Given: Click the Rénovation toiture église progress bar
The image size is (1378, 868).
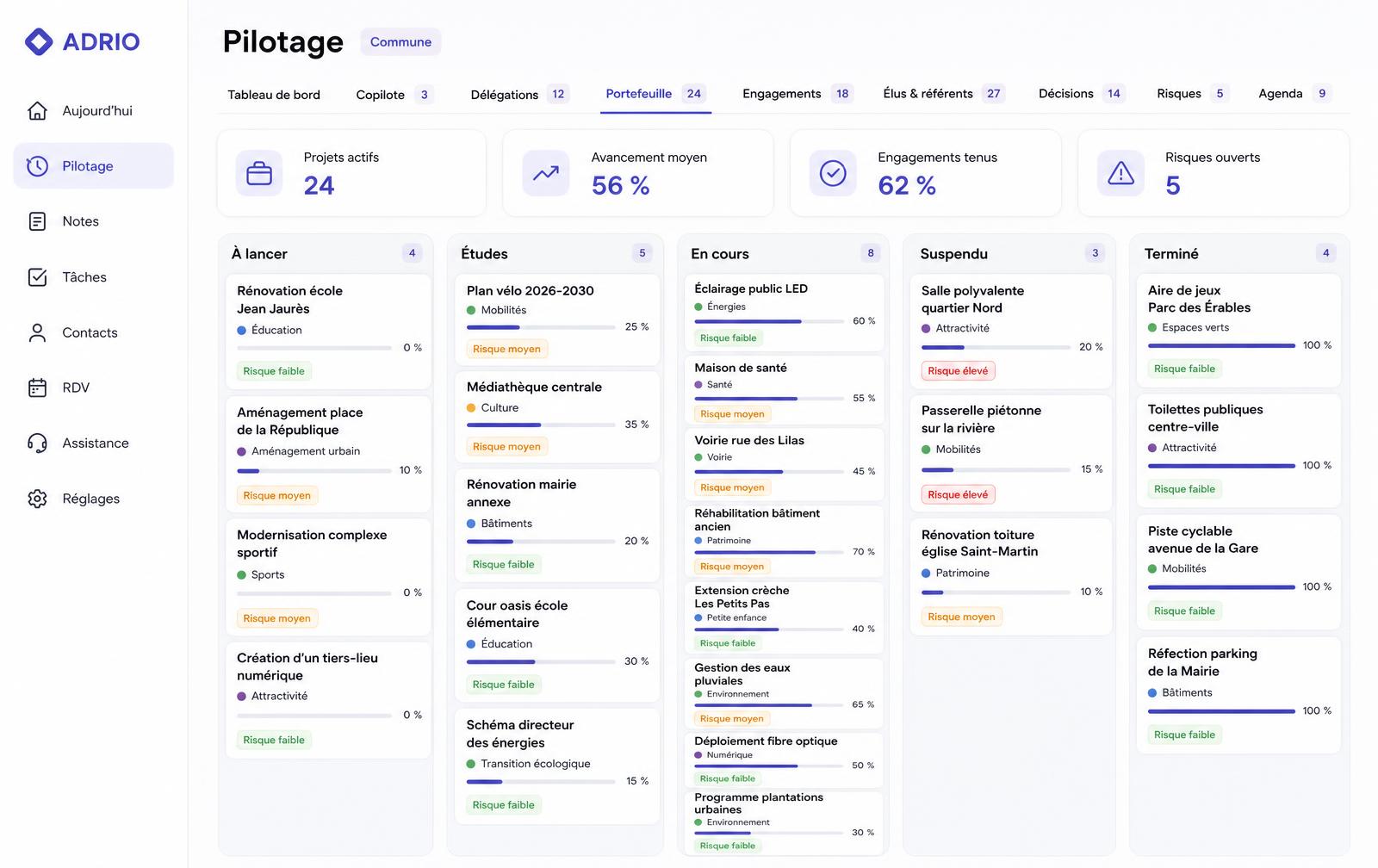Looking at the screenshot, I should point(996,592).
